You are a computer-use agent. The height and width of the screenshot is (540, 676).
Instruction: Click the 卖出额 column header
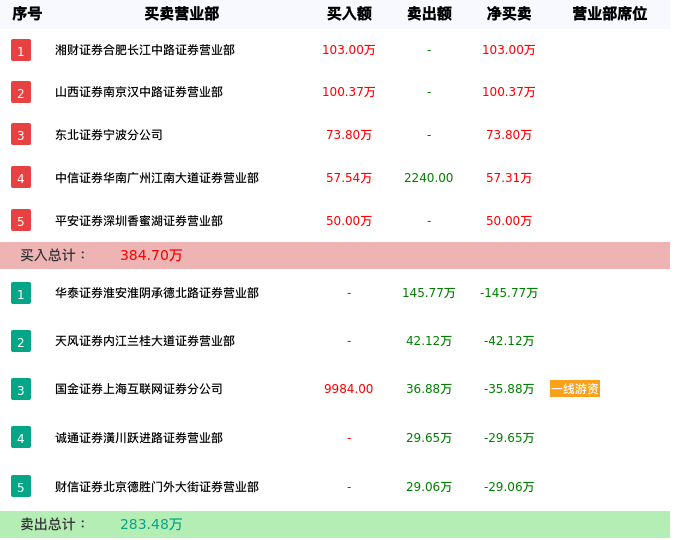click(429, 14)
